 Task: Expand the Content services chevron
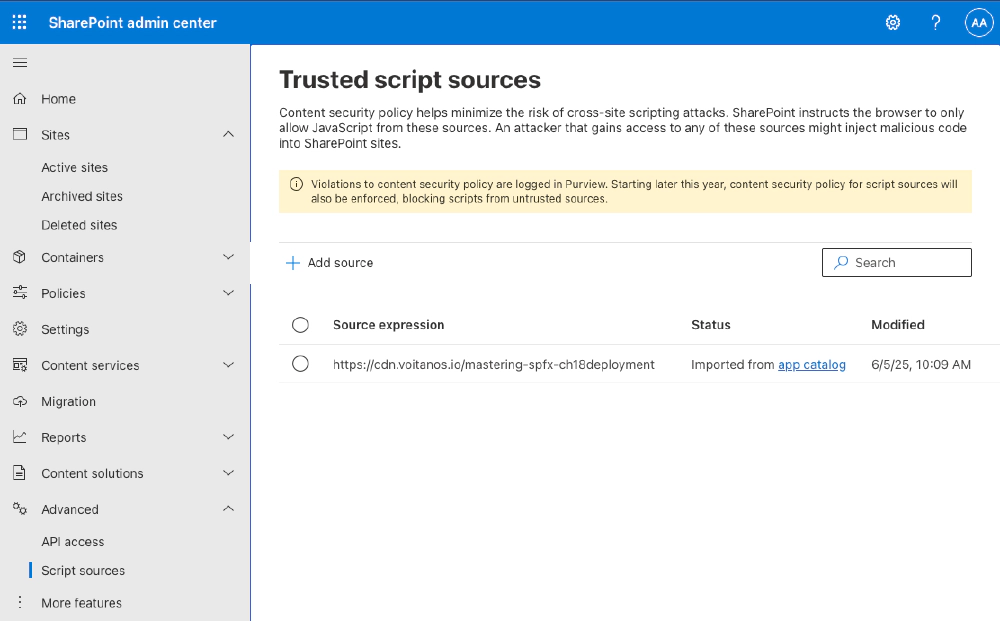tap(228, 365)
